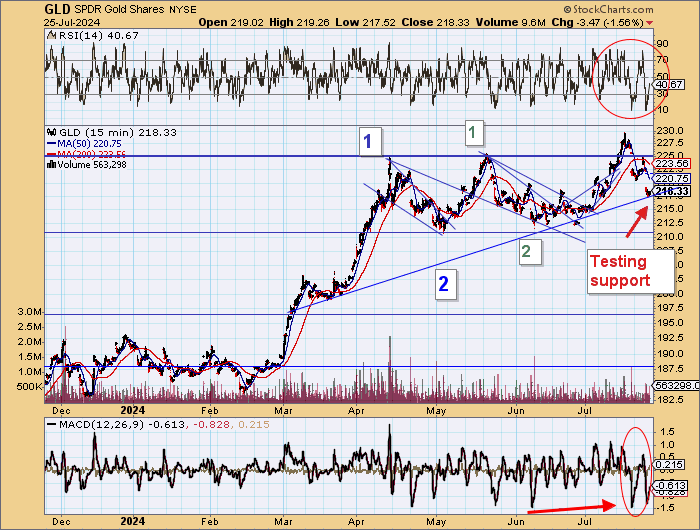Click the 2.0M volume axis label
This screenshot has height=530, width=700.
click(30, 342)
